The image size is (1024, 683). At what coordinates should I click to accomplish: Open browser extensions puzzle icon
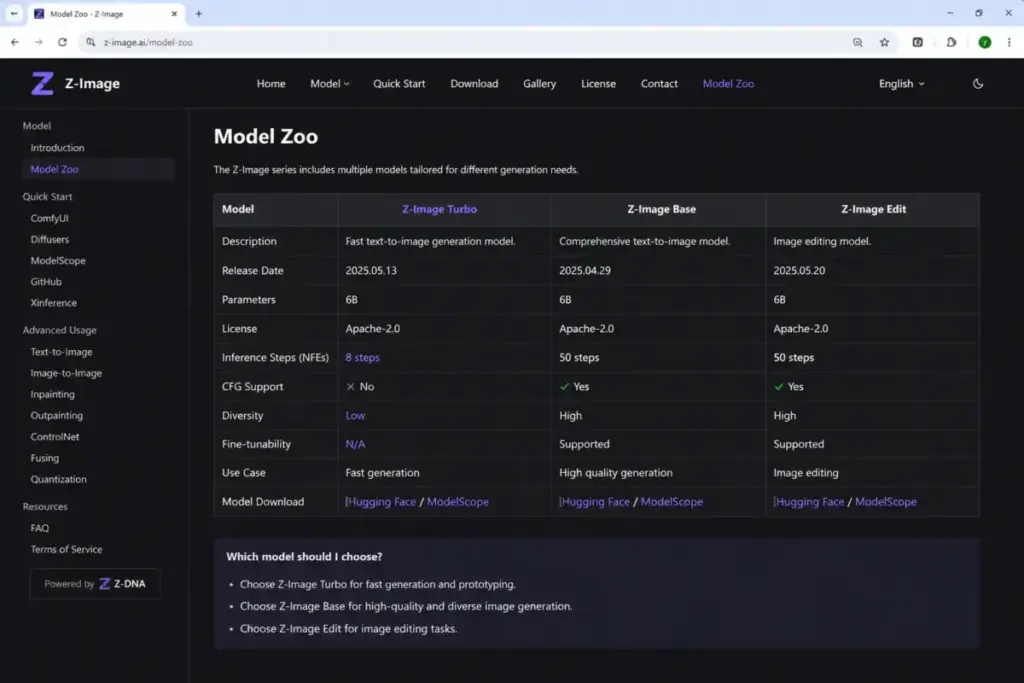click(951, 42)
